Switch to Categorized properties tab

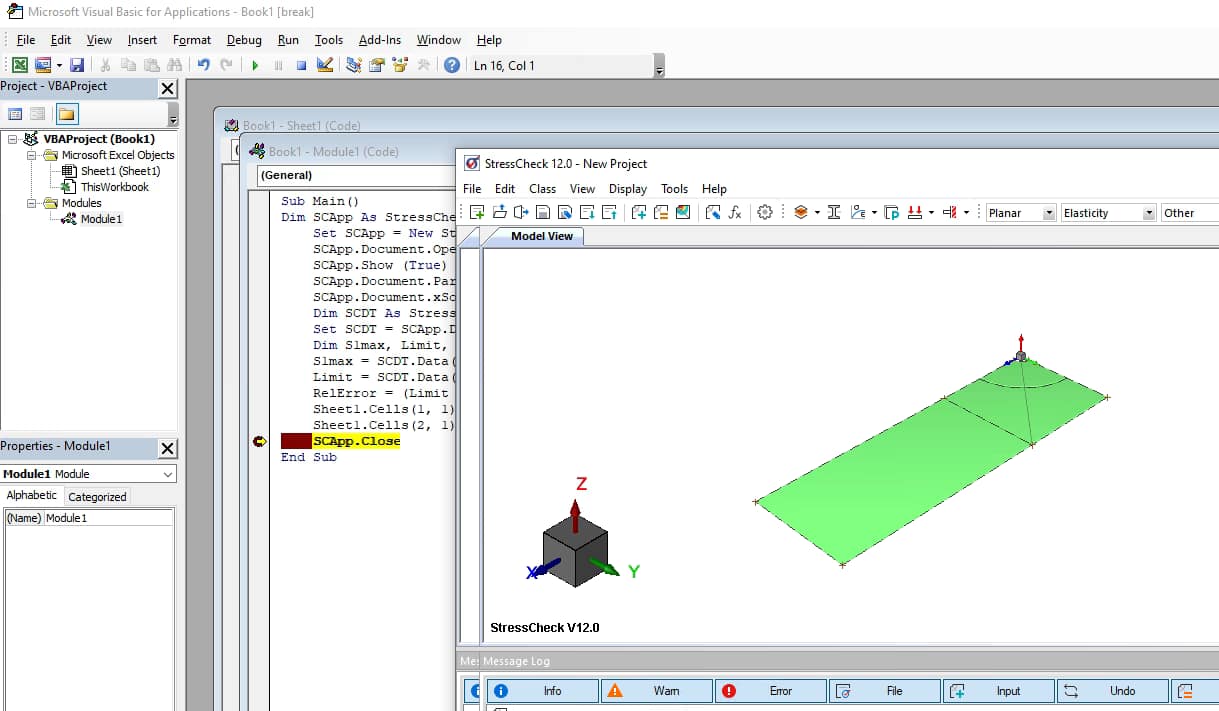pyautogui.click(x=97, y=497)
